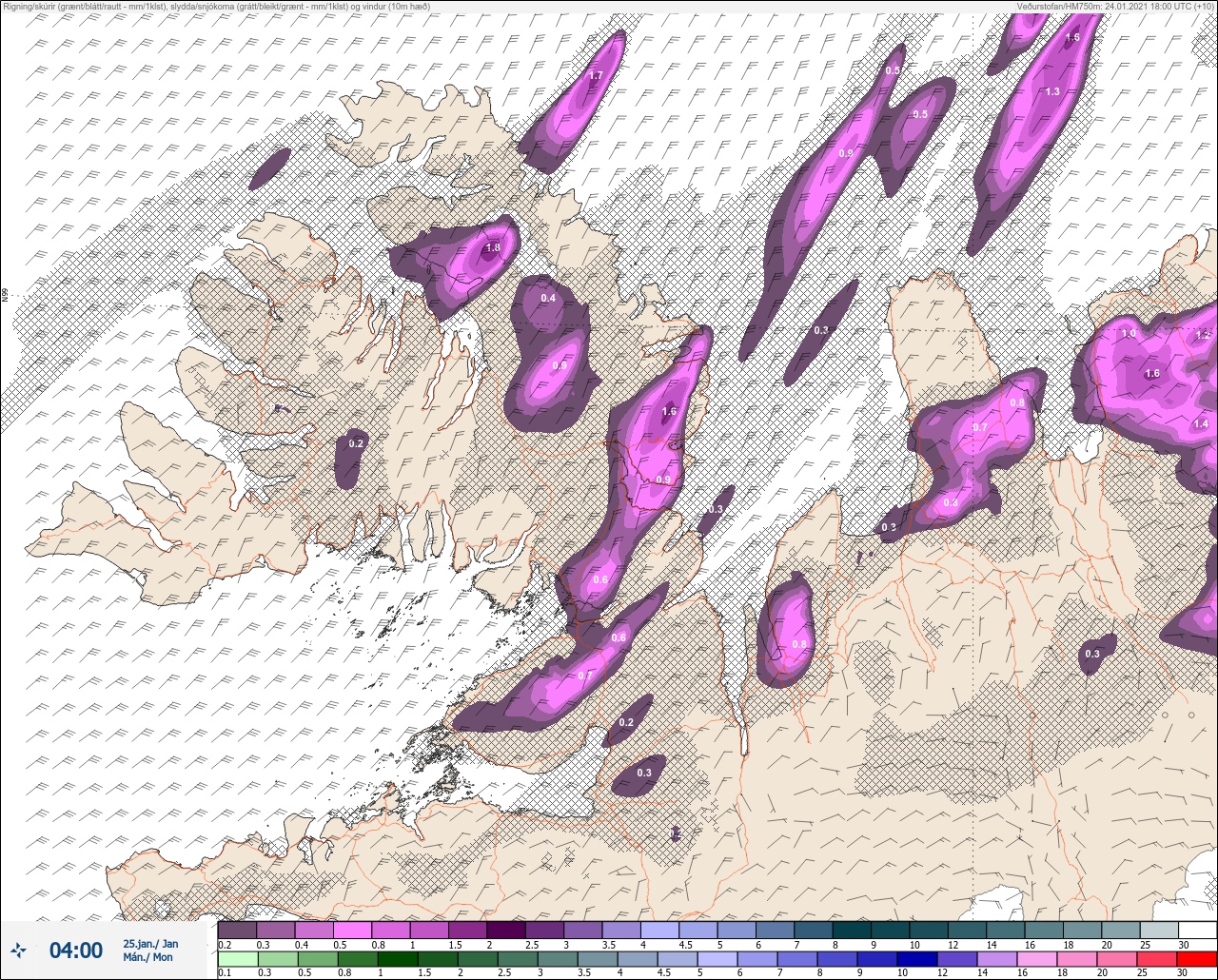Select the bright pink swatch in top legend row
Image resolution: width=1218 pixels, height=980 pixels.
[x=352, y=930]
